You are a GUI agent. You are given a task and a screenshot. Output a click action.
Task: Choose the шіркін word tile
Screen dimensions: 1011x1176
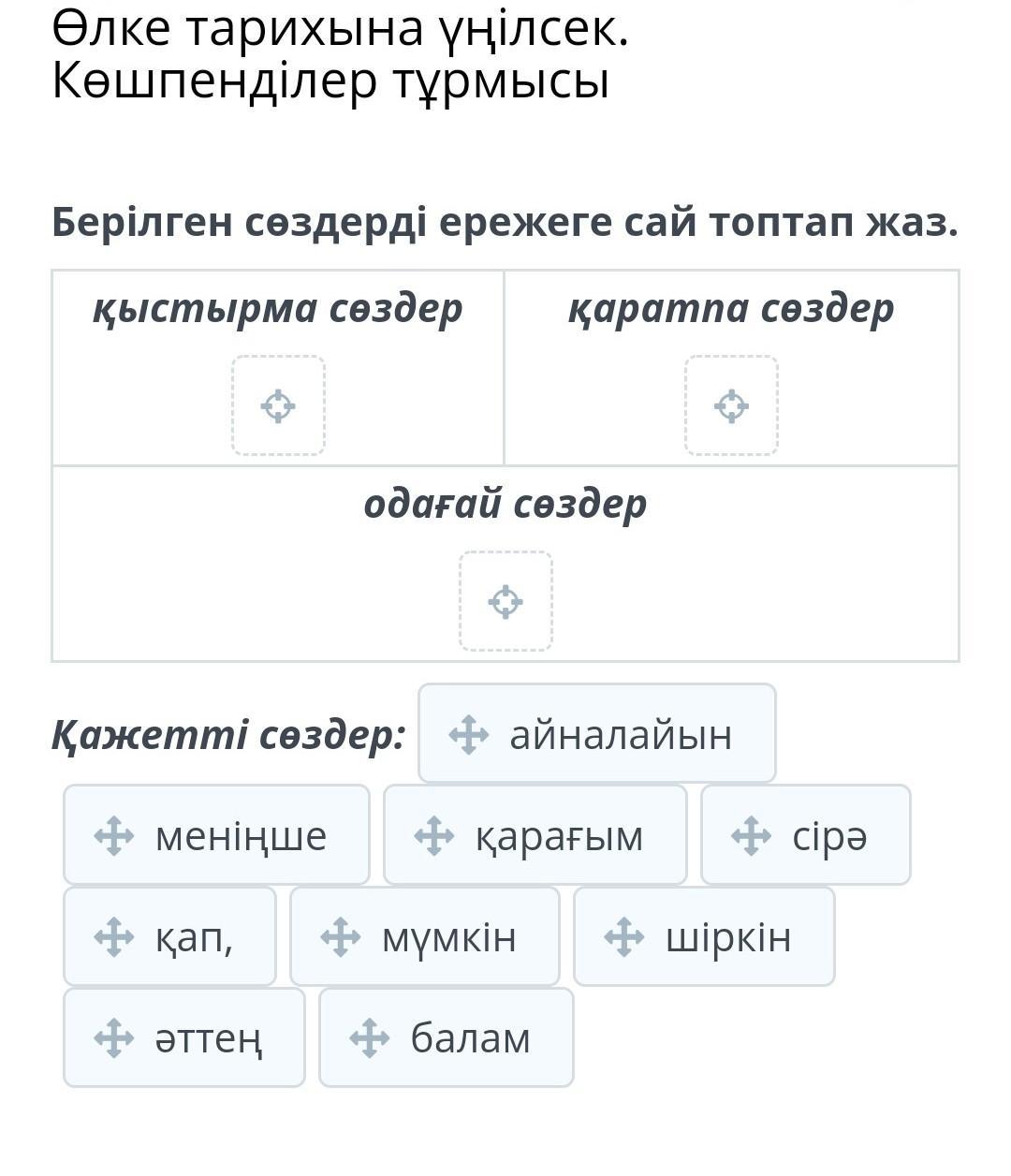(x=704, y=935)
